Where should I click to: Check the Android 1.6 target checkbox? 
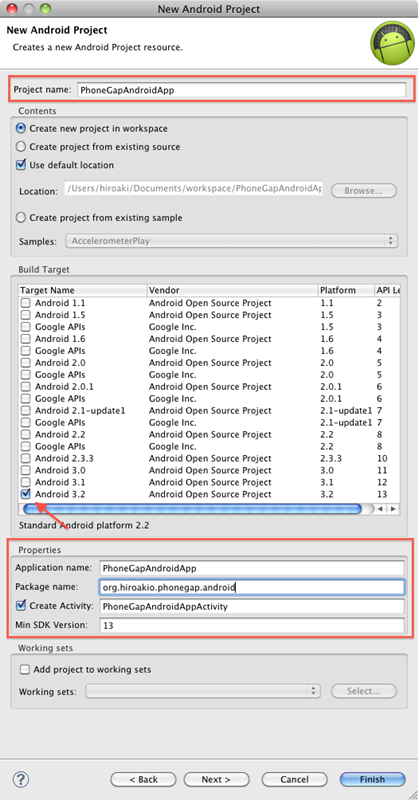click(x=25, y=339)
